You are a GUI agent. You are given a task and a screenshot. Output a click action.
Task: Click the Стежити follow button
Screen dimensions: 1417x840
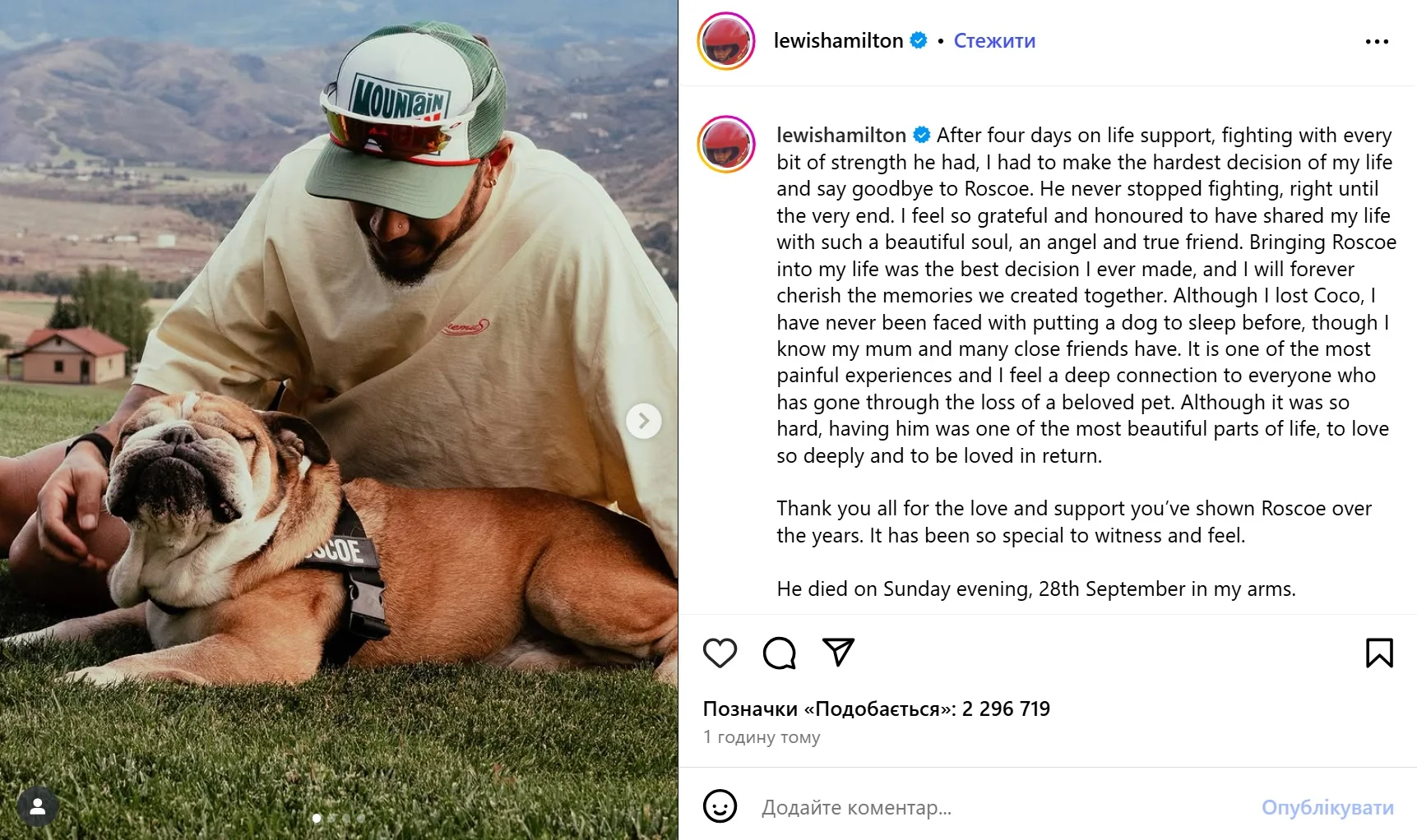click(993, 40)
